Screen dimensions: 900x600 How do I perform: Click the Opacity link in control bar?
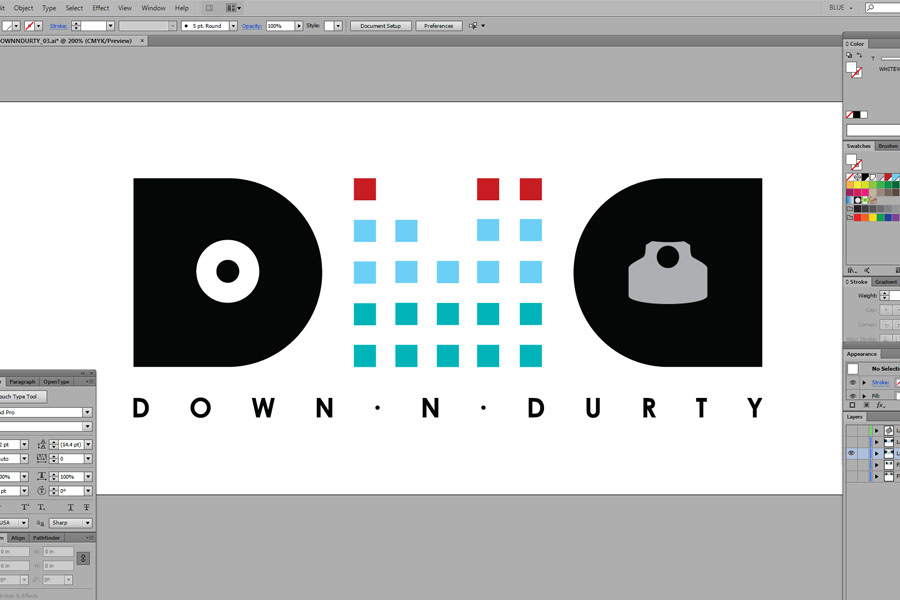tap(252, 26)
